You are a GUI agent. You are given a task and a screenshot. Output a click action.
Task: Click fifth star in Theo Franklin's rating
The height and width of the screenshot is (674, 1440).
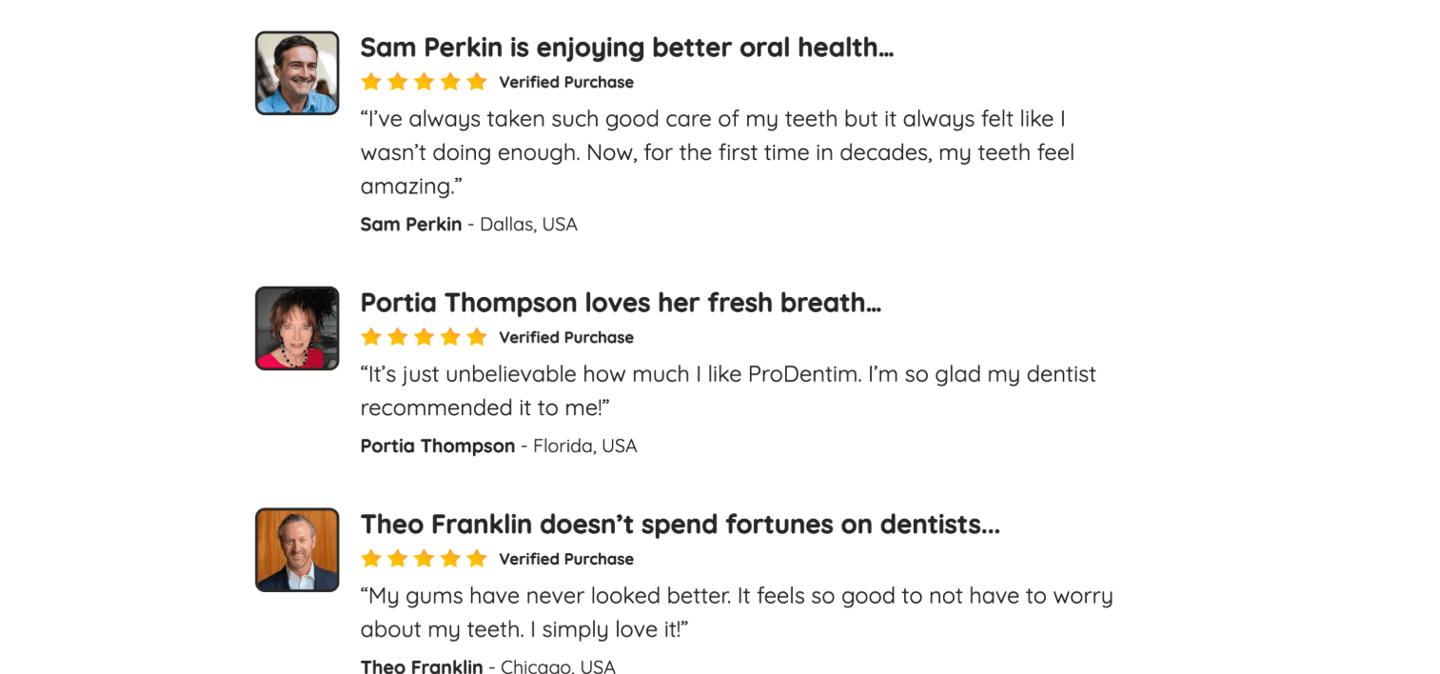click(477, 559)
